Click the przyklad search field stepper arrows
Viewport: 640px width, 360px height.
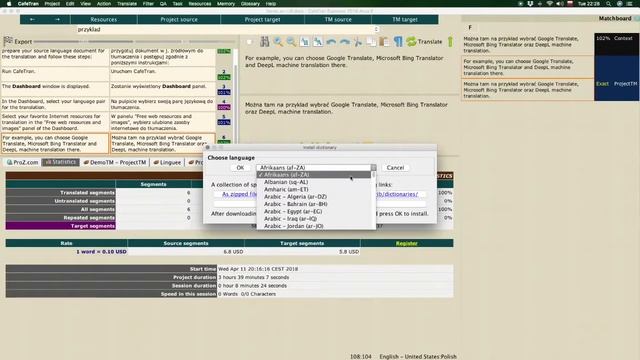point(376,29)
